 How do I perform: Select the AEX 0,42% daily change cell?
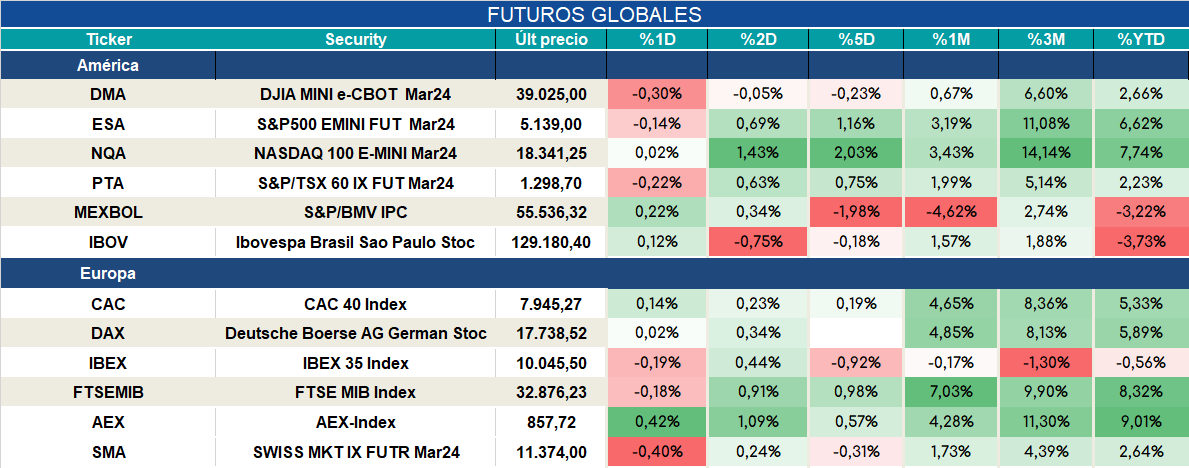coord(657,422)
